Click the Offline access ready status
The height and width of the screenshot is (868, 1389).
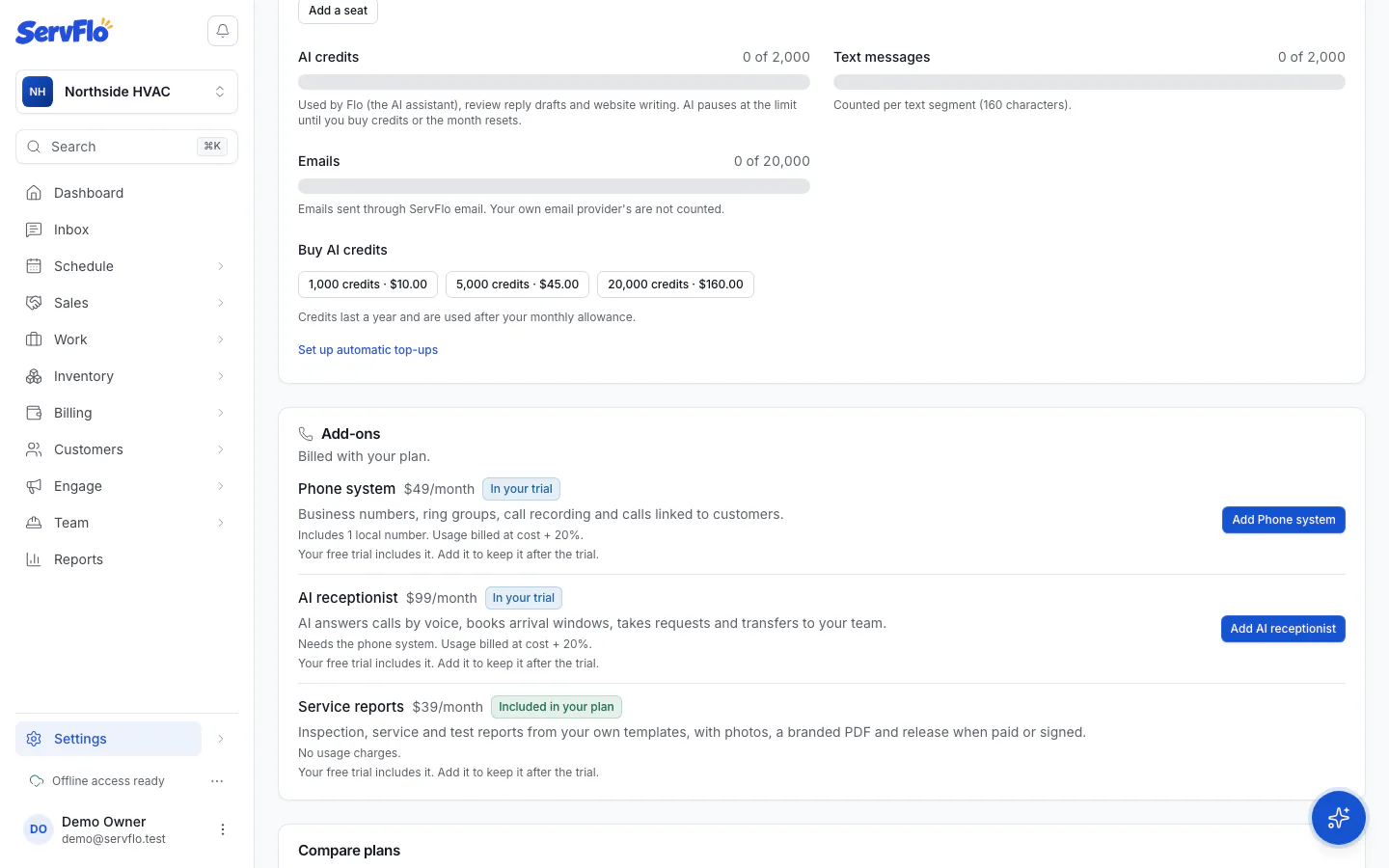[97, 781]
